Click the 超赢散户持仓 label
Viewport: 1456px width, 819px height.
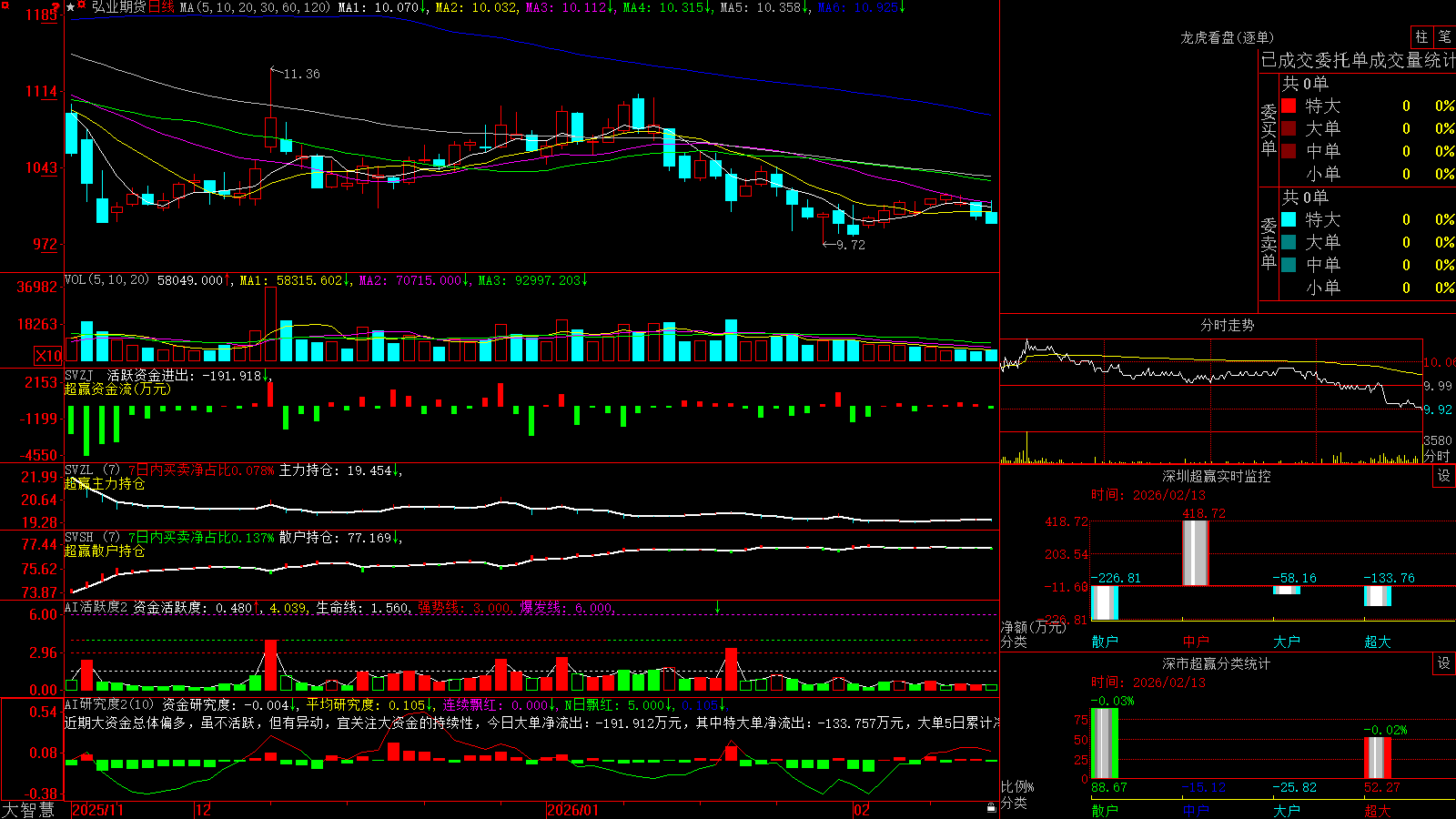(105, 551)
